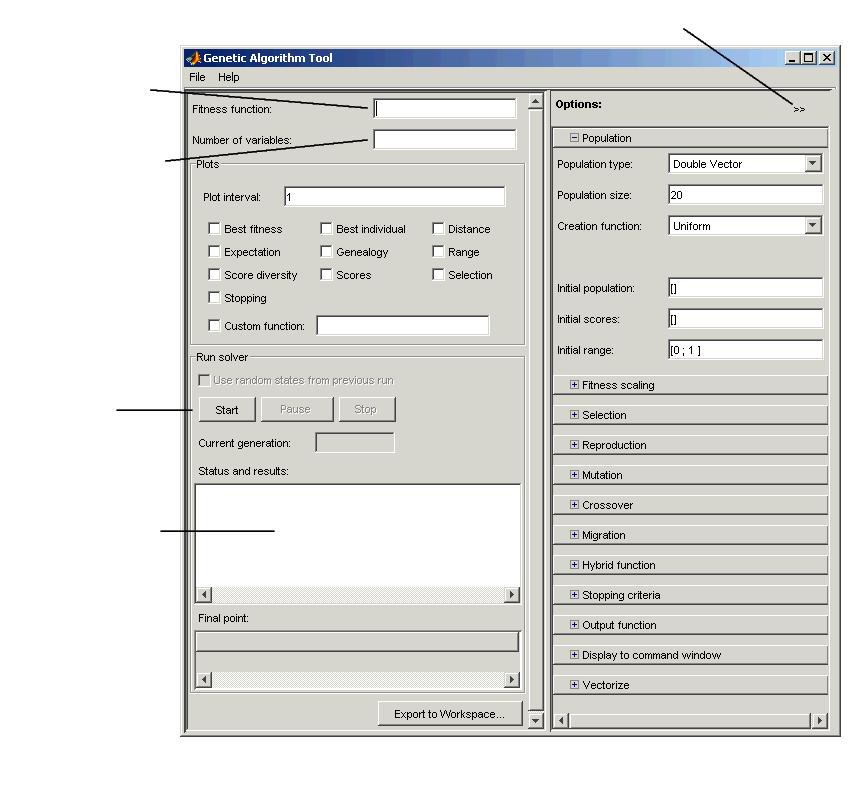The image size is (856, 792).
Task: Check the Genealogy plot option
Action: pos(326,251)
